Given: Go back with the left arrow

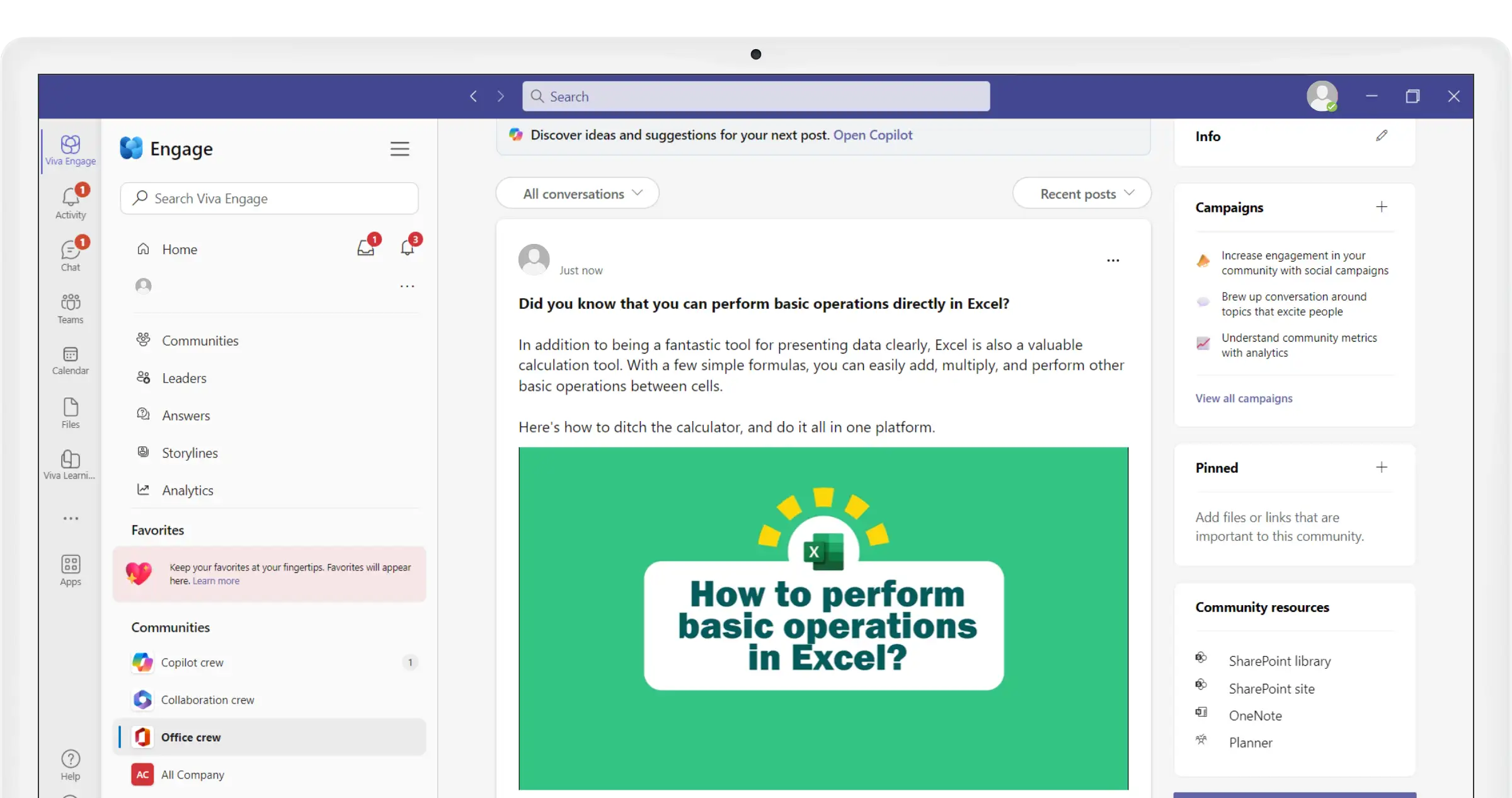Looking at the screenshot, I should click(474, 96).
